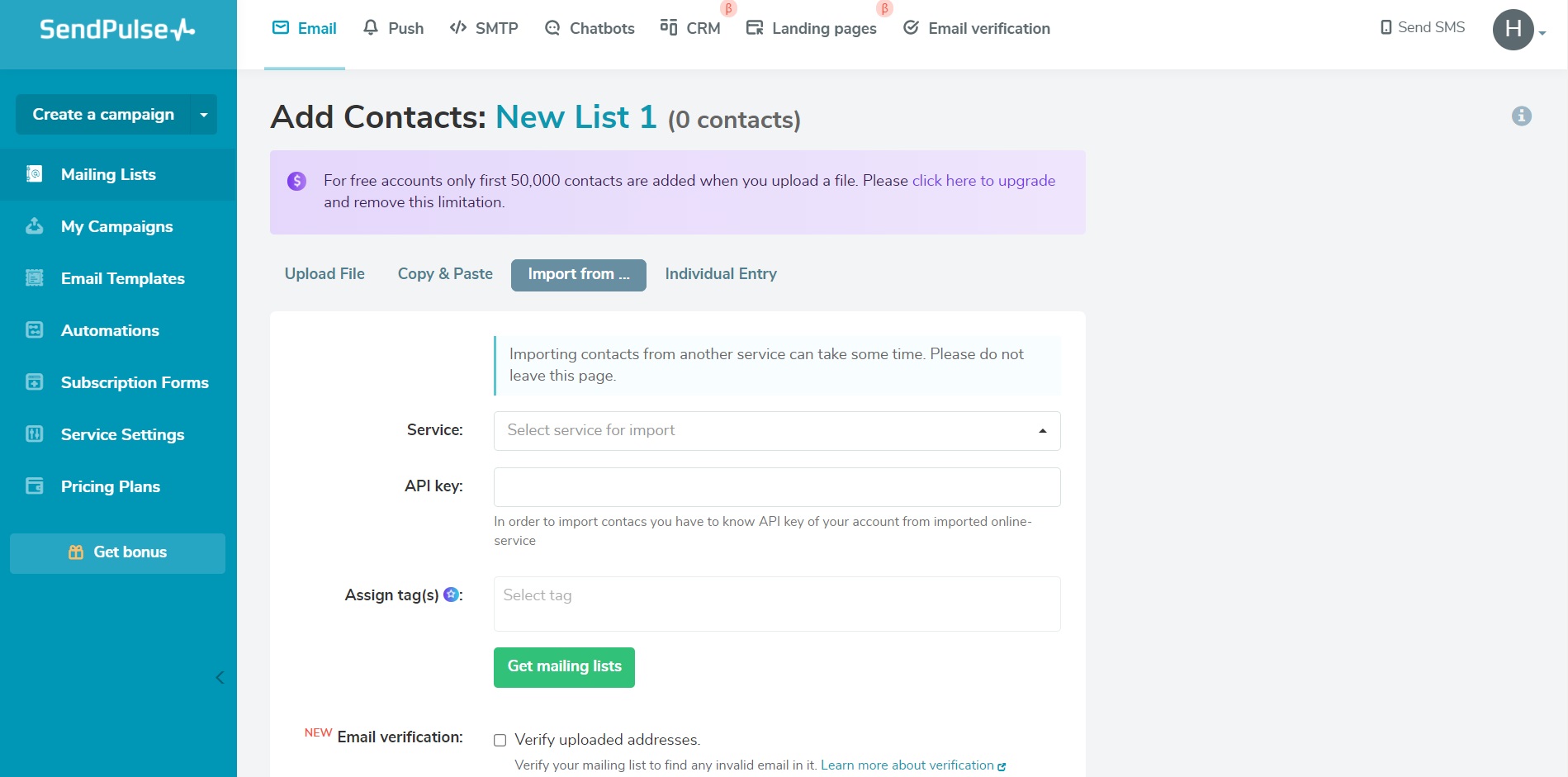
Task: Switch to the Upload File tab
Action: click(x=324, y=274)
